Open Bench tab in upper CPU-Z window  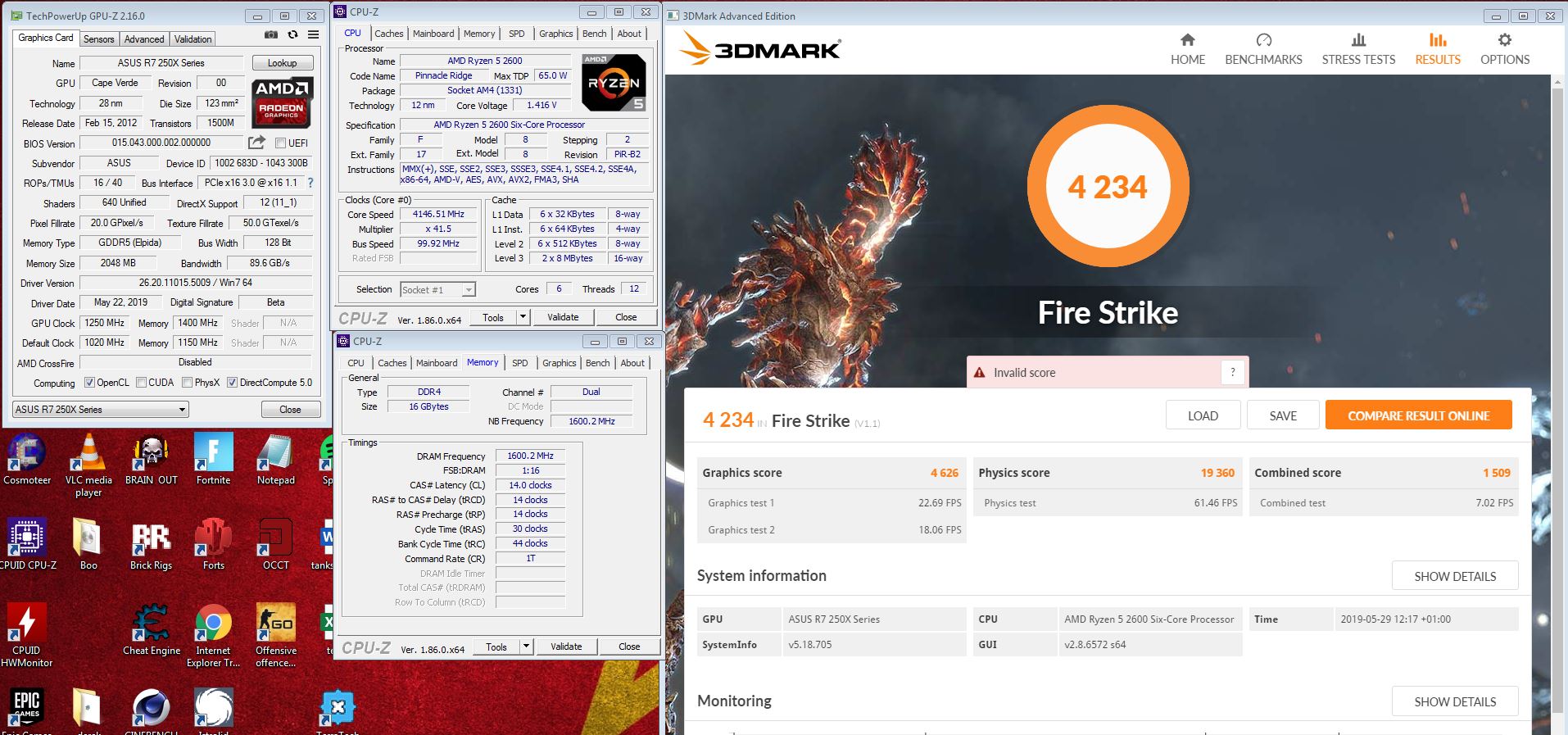point(595,34)
